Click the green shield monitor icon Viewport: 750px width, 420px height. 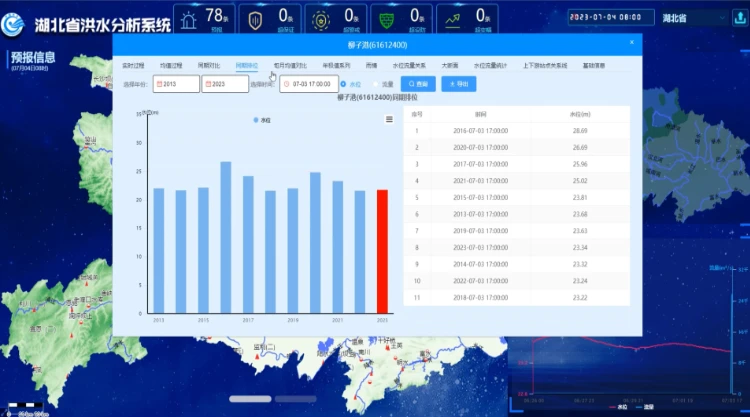pyautogui.click(x=386, y=17)
